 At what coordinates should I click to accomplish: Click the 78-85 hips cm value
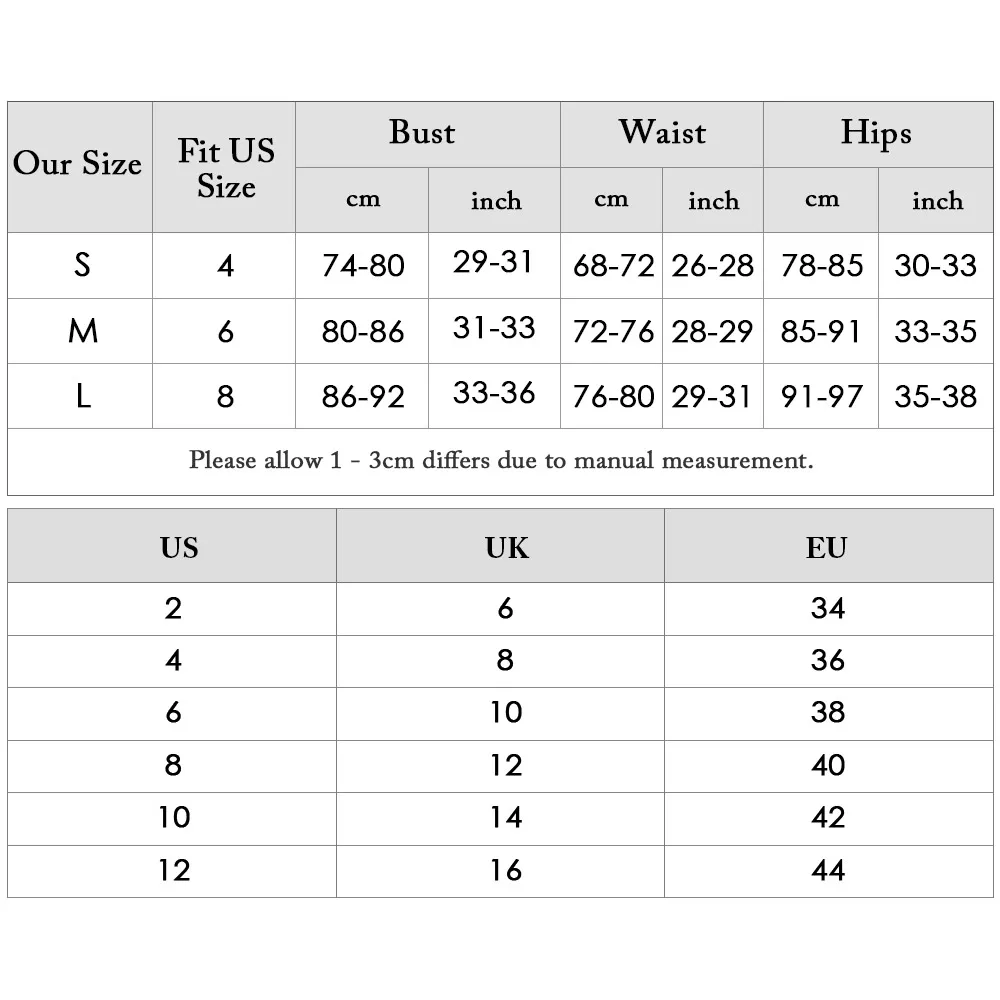click(822, 266)
